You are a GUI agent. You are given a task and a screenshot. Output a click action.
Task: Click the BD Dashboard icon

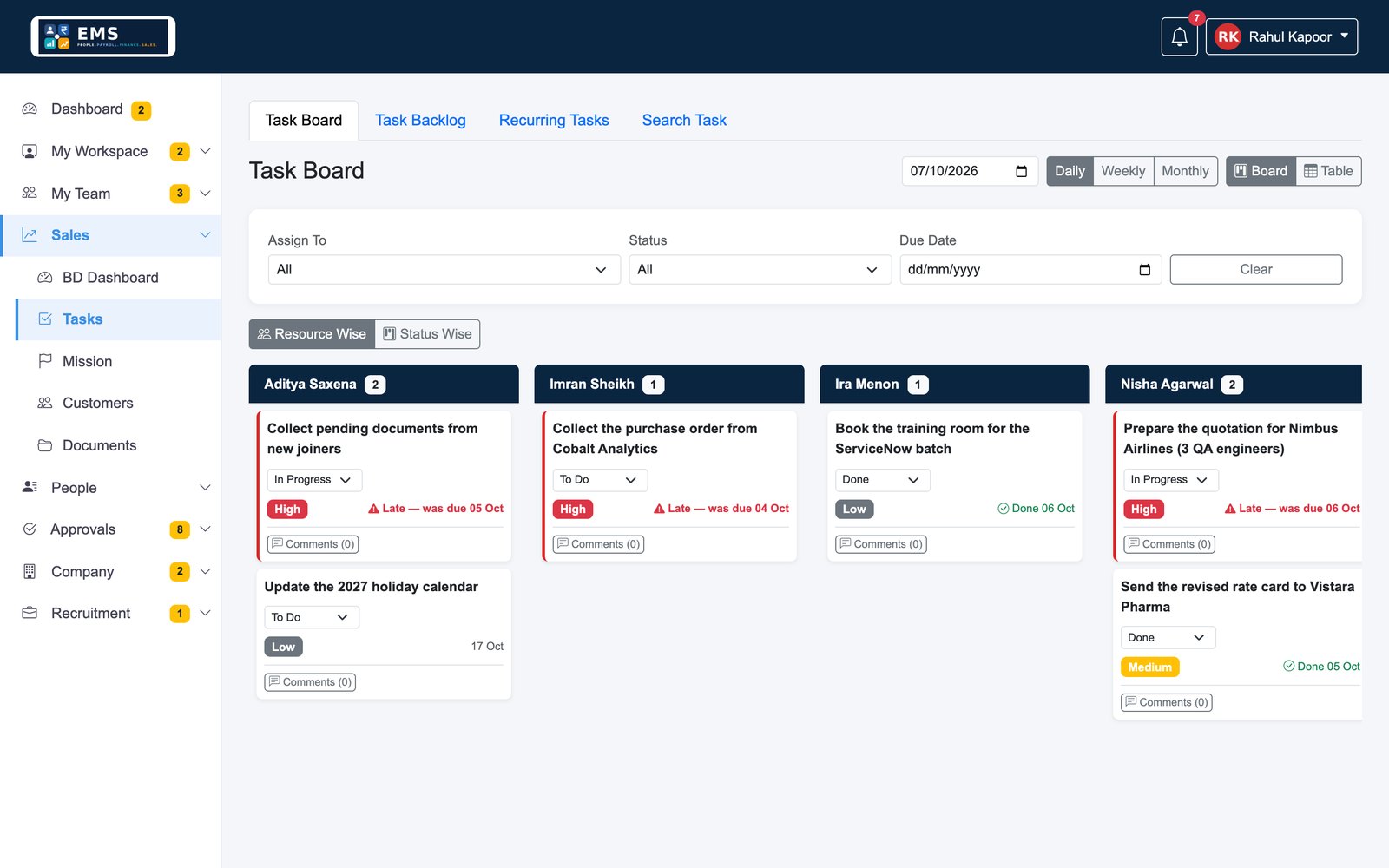pos(45,278)
